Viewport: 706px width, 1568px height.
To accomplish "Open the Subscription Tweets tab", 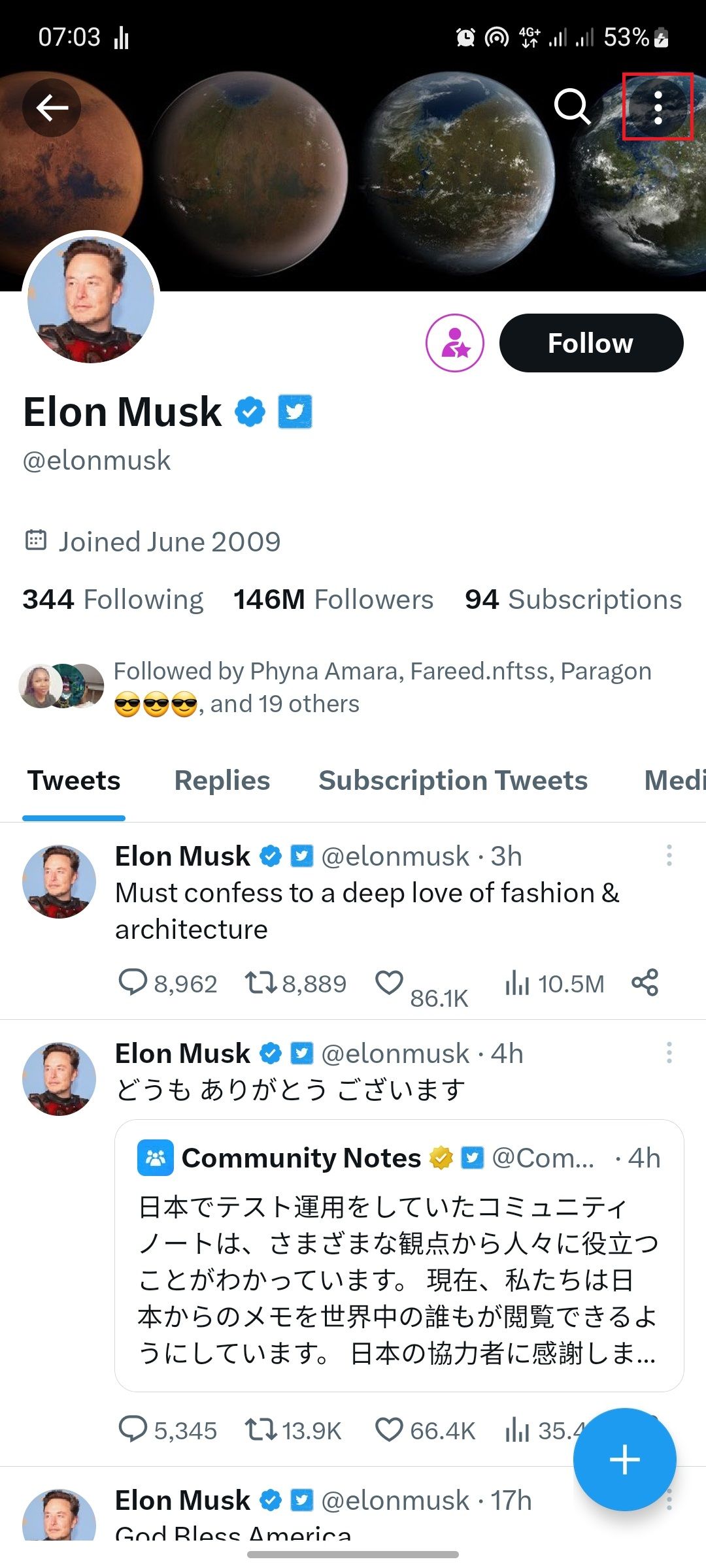I will (x=453, y=780).
